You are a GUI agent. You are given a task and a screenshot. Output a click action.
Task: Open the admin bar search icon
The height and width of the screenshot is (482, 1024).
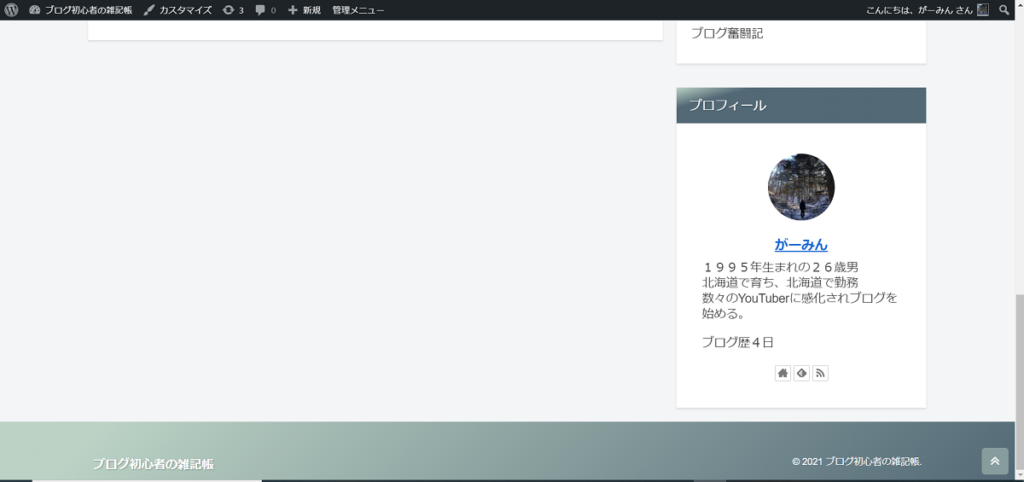[x=1004, y=10]
